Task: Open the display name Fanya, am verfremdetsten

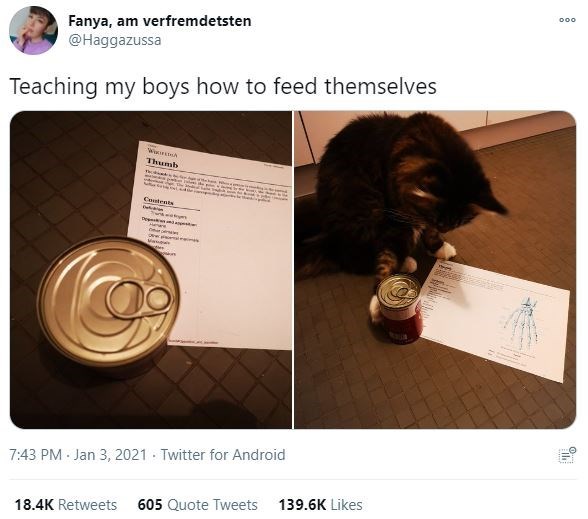Action: pyautogui.click(x=160, y=21)
